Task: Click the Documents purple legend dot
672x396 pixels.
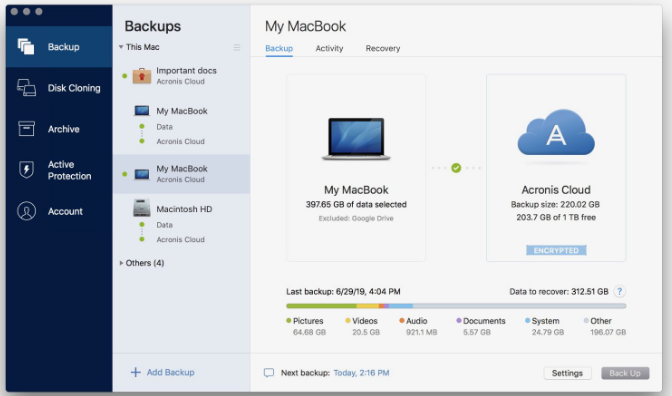Action: [459, 321]
